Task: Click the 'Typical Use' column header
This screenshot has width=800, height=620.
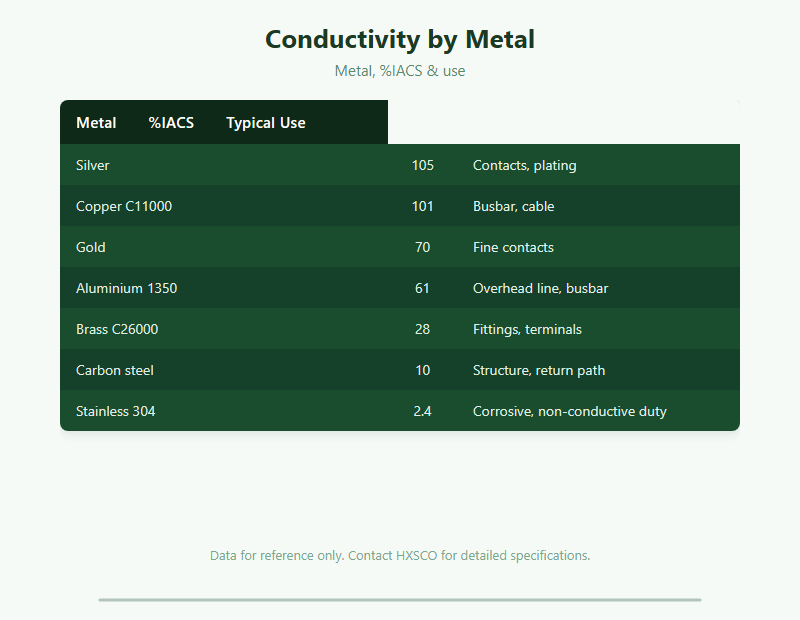Action: [x=266, y=122]
